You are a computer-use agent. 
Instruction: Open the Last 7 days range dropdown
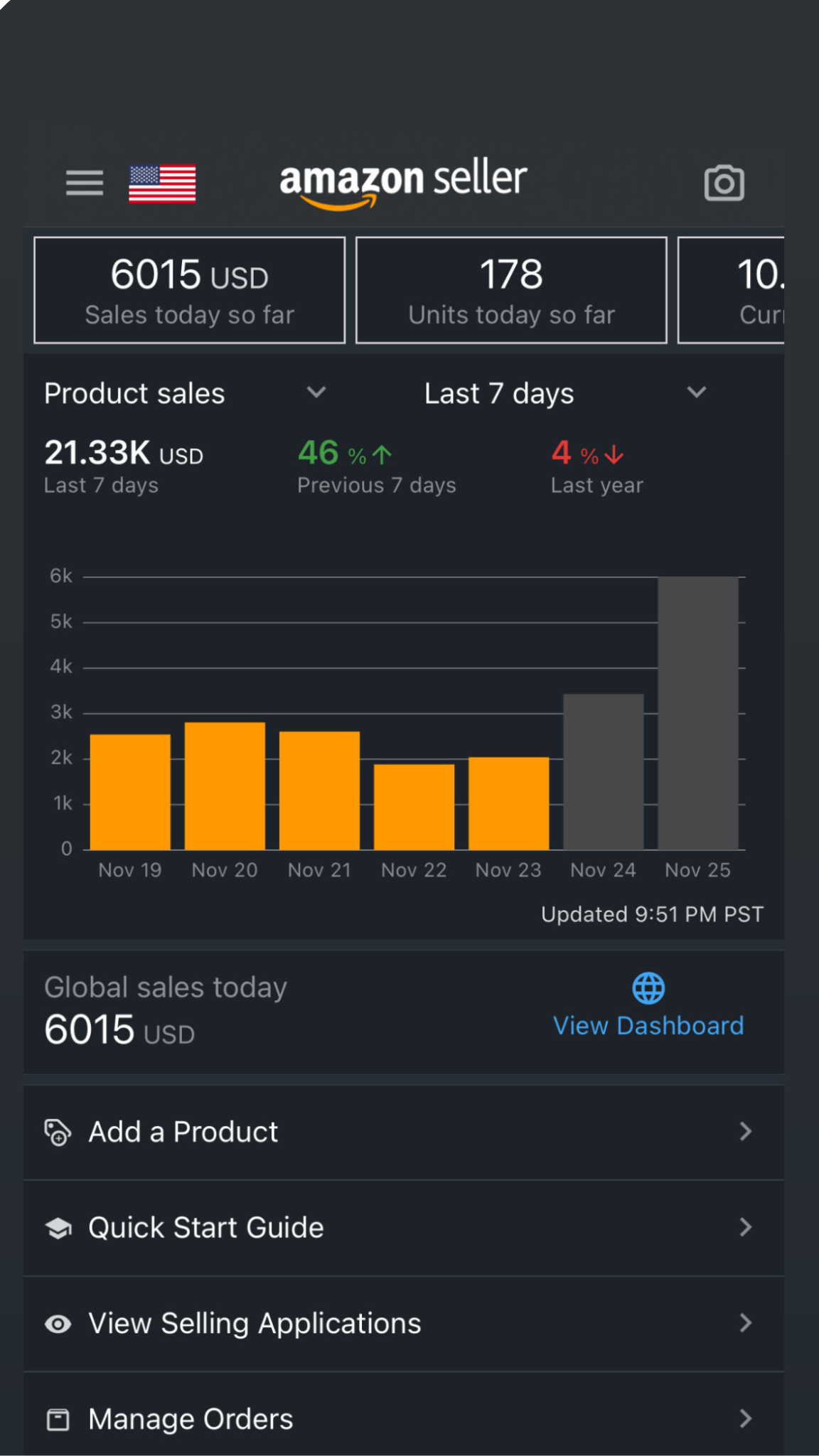(696, 392)
